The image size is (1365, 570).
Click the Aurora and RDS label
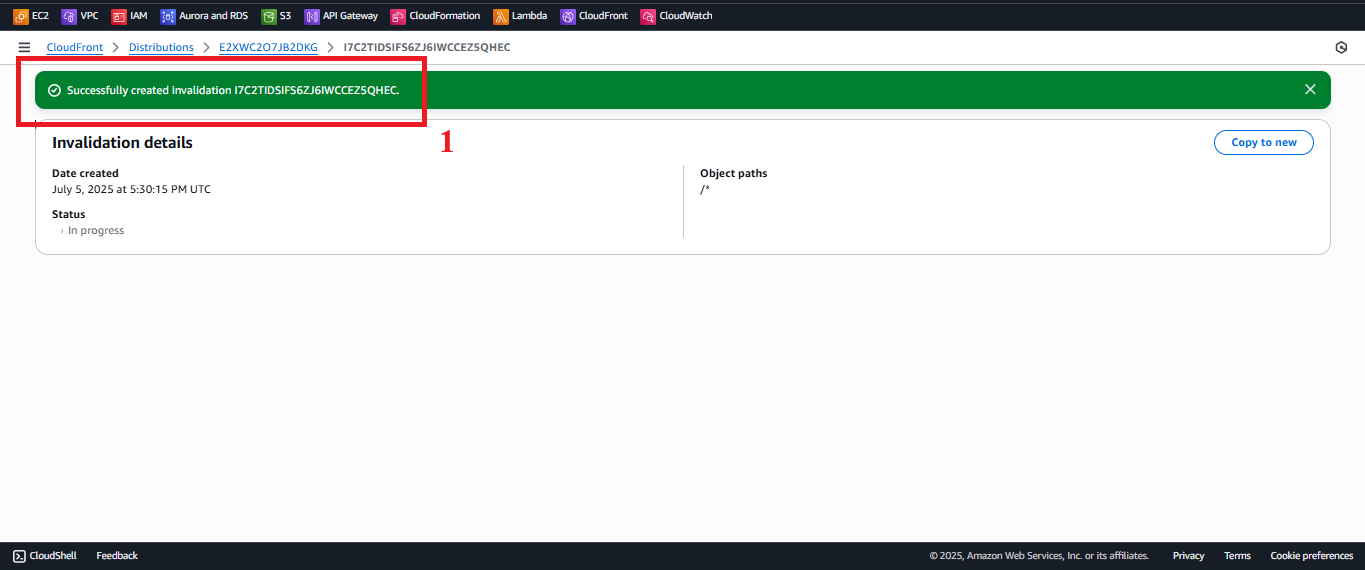[x=213, y=16]
